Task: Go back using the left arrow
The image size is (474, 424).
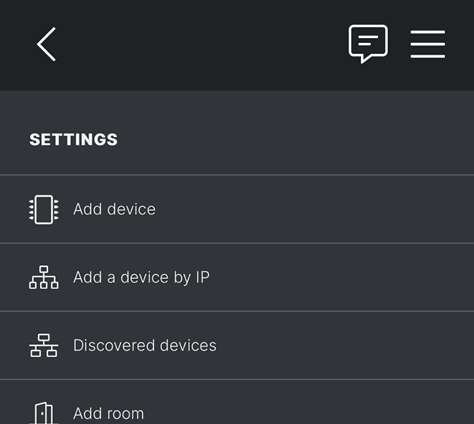Action: pos(46,44)
